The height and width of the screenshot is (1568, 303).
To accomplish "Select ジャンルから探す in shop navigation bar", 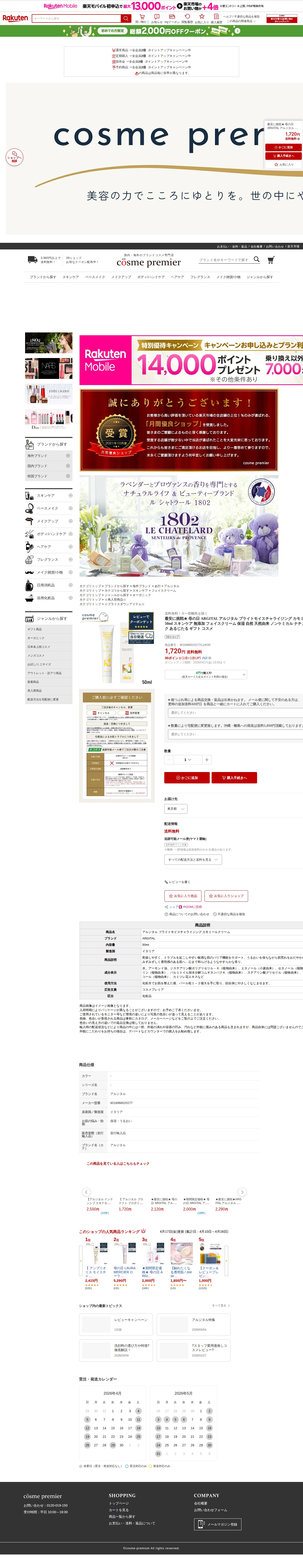I will (x=260, y=277).
